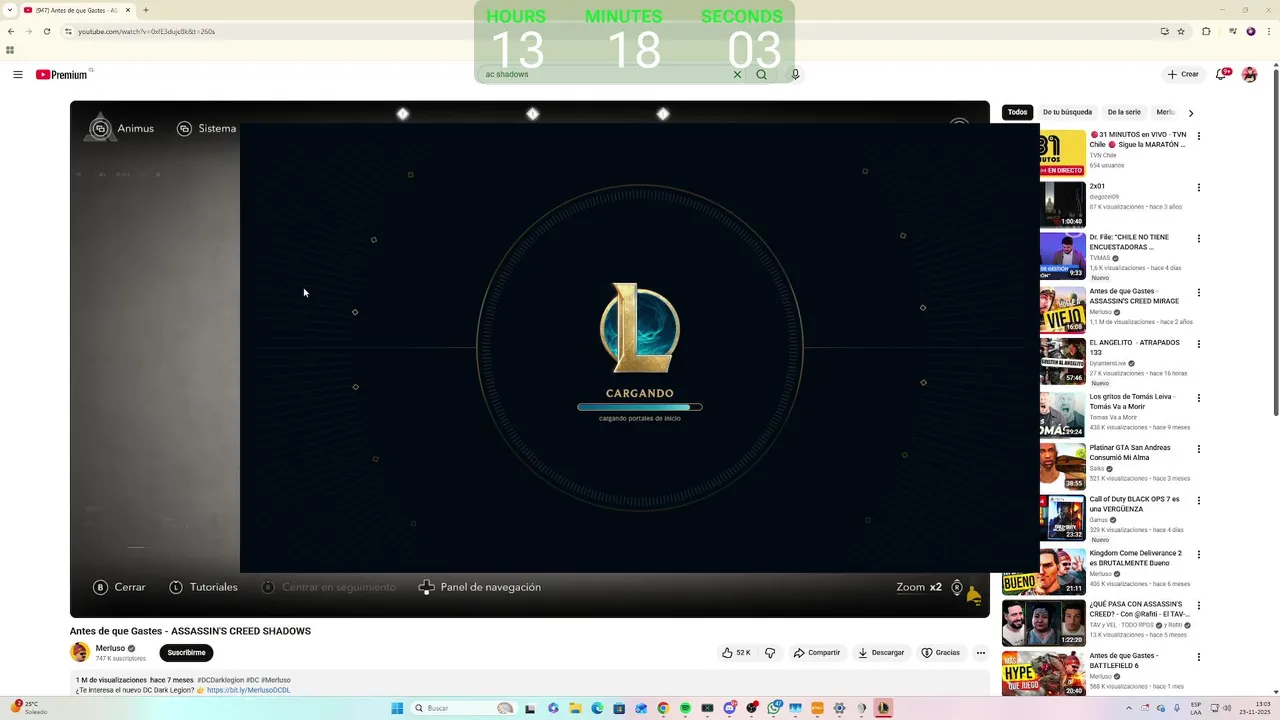Click the taskbar Buscar search box
Image resolution: width=1280 pixels, height=720 pixels.
463,708
